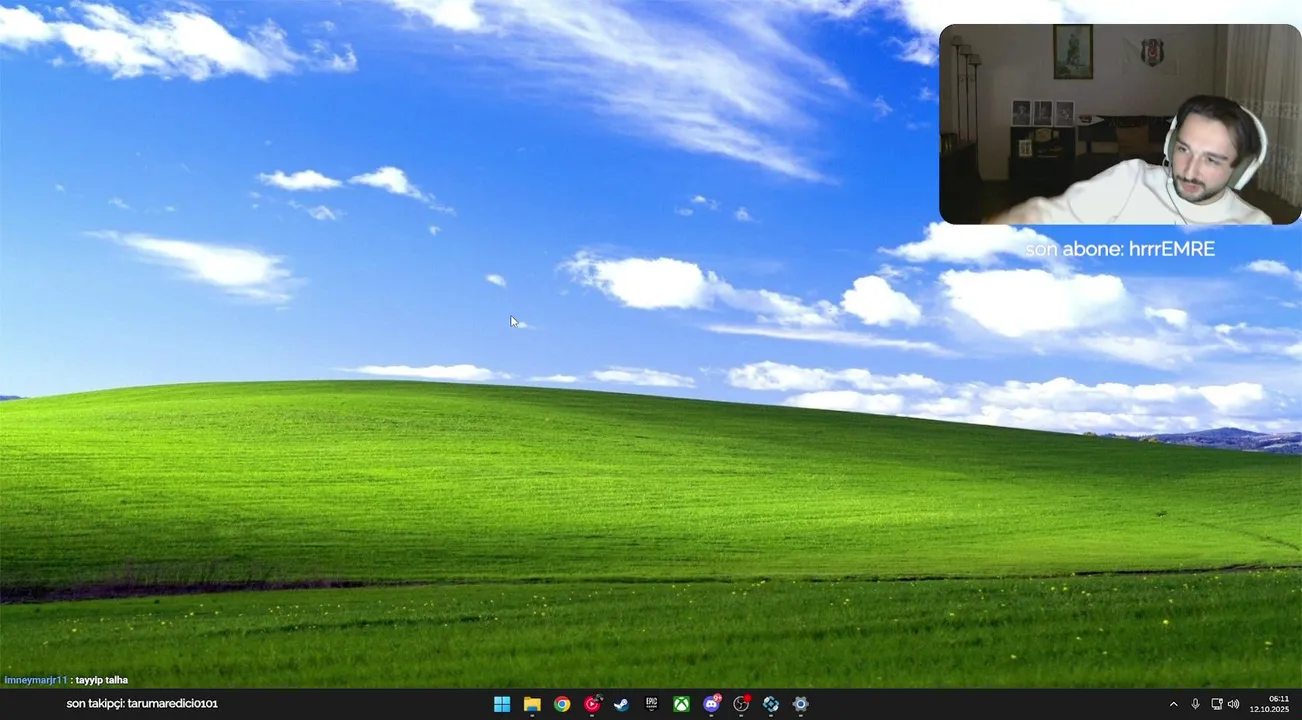
Task: Click the microphone tray icon
Action: point(1195,704)
